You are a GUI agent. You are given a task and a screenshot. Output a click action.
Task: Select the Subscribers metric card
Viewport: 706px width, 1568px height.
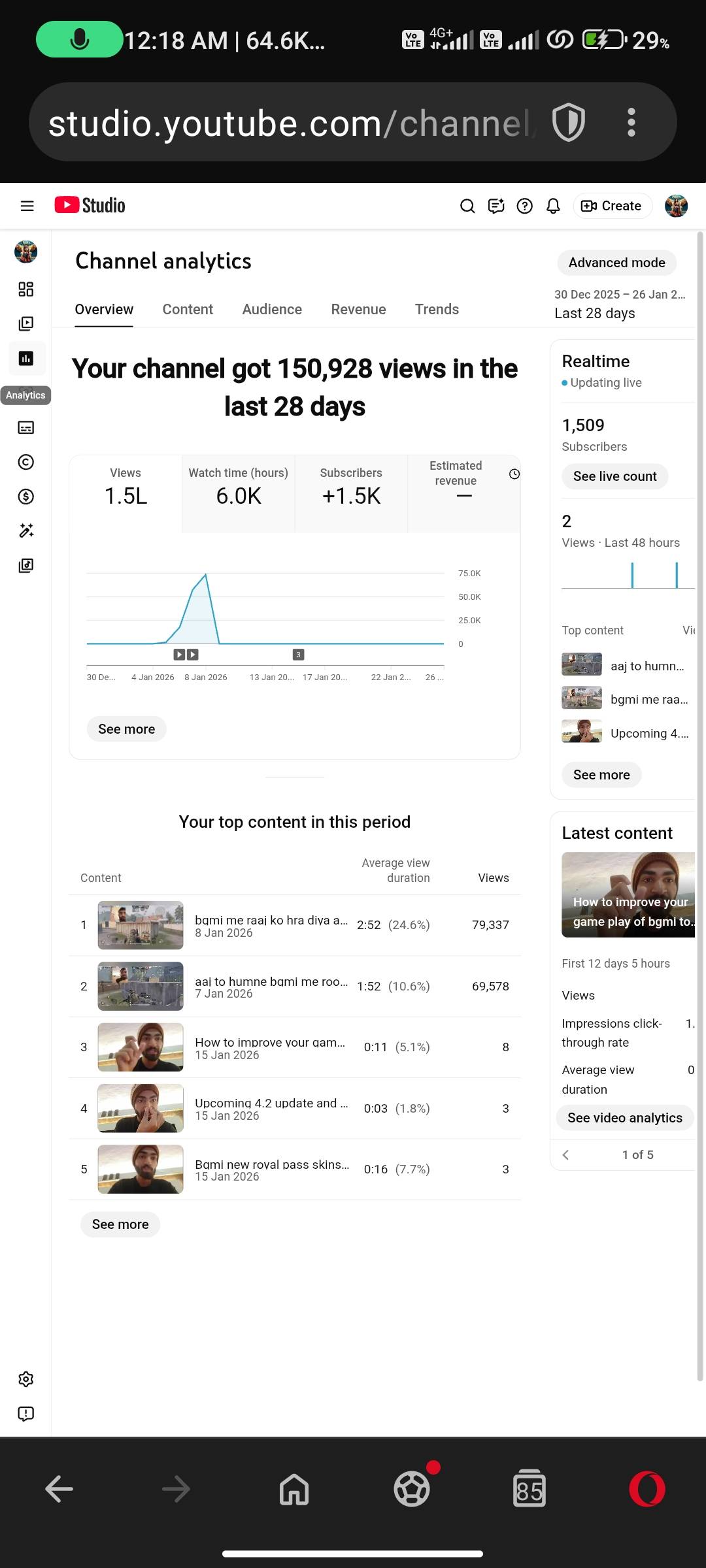point(351,487)
